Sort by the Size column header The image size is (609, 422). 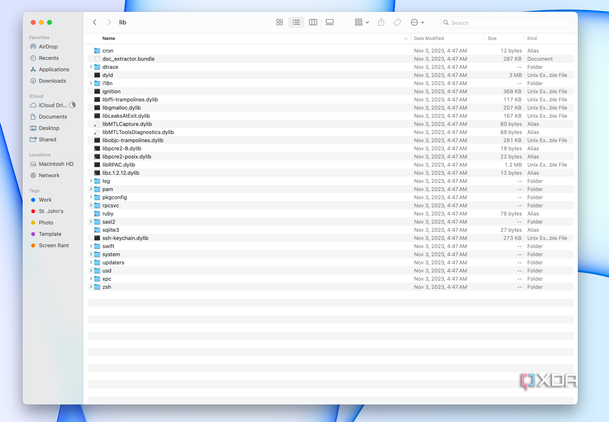point(492,38)
